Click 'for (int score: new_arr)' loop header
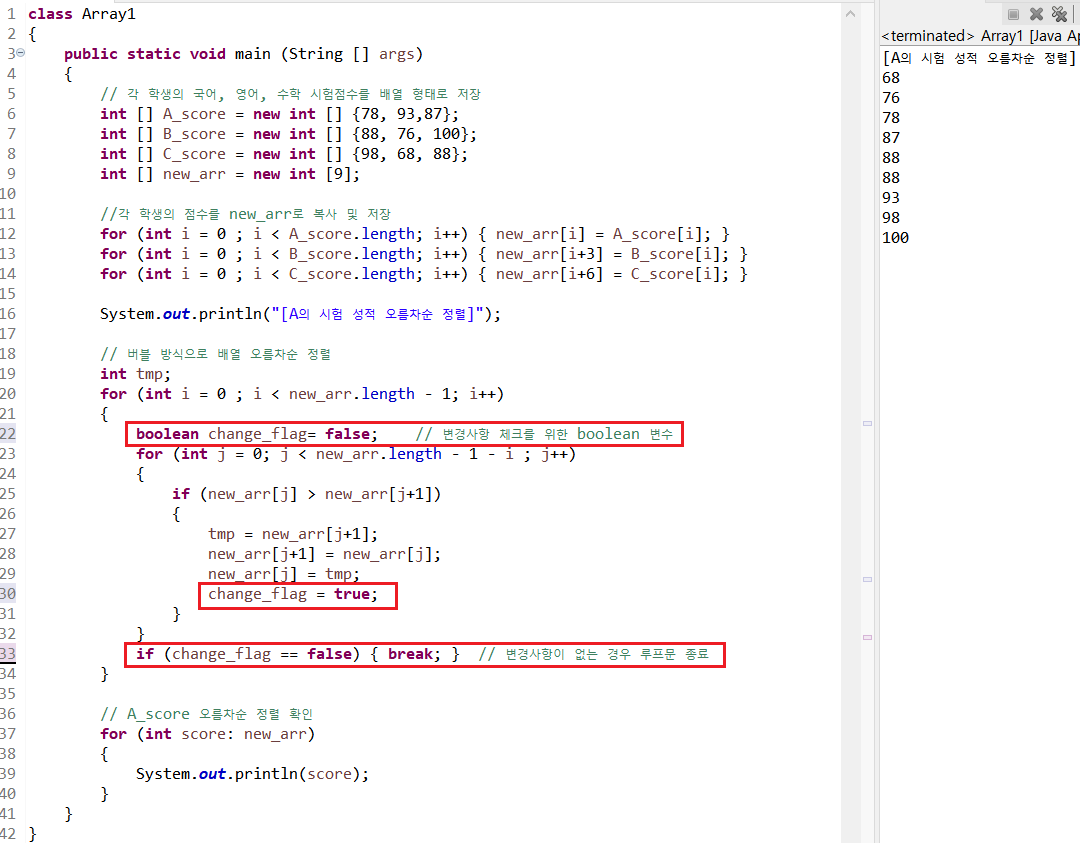The width and height of the screenshot is (1086, 843). [207, 734]
